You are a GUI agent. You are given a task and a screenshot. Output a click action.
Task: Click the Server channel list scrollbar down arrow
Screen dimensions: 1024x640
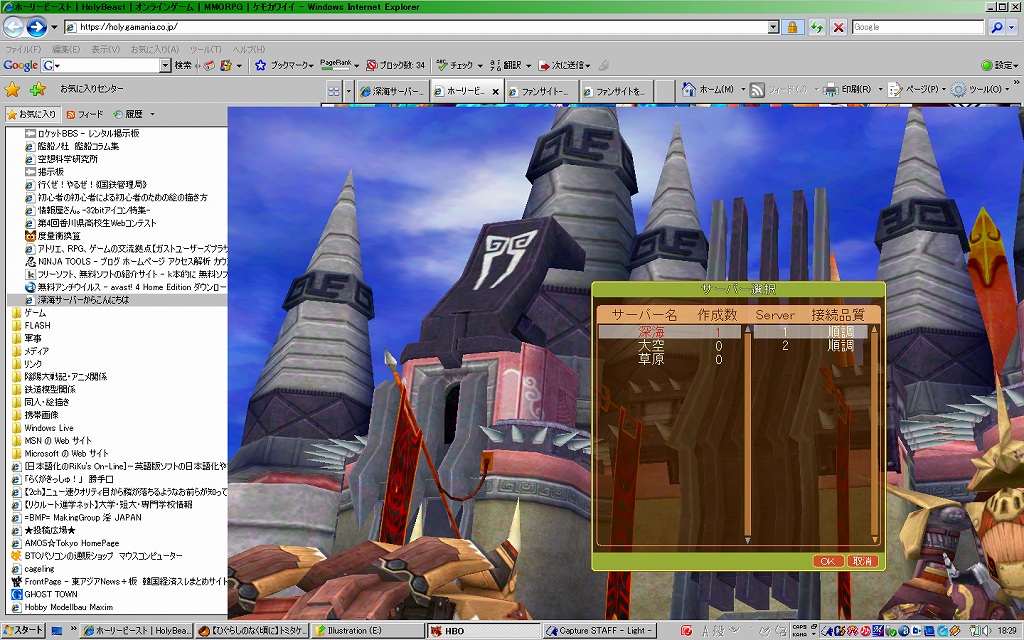(874, 540)
